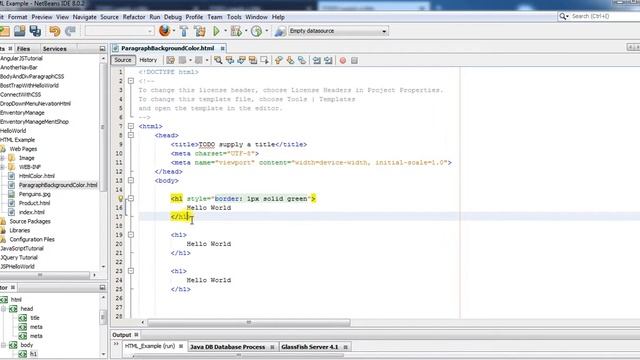640x360 pixels.
Task: Click Shift Line Right icon
Action: pos(328,60)
